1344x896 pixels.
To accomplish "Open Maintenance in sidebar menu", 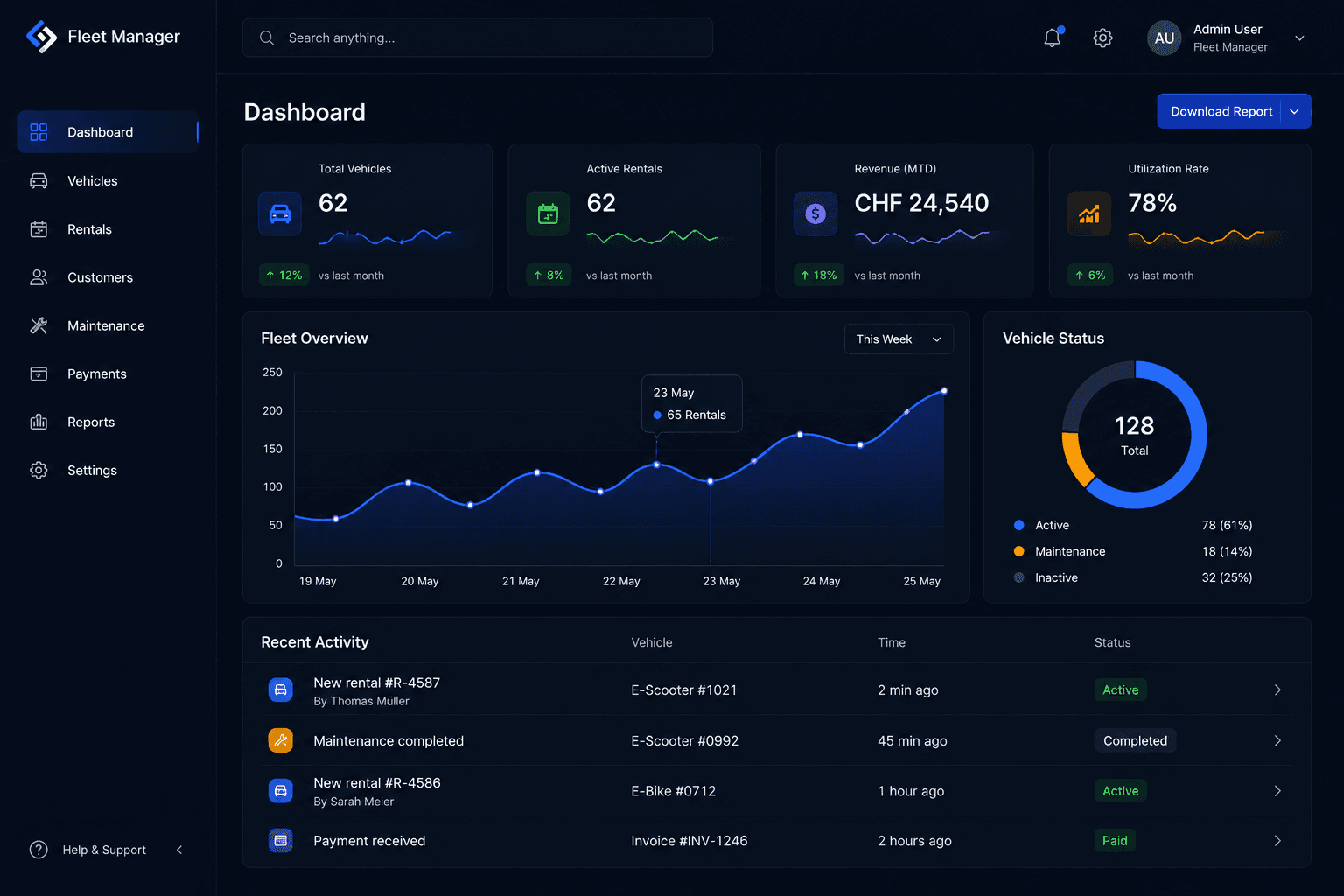I will pyautogui.click(x=108, y=325).
